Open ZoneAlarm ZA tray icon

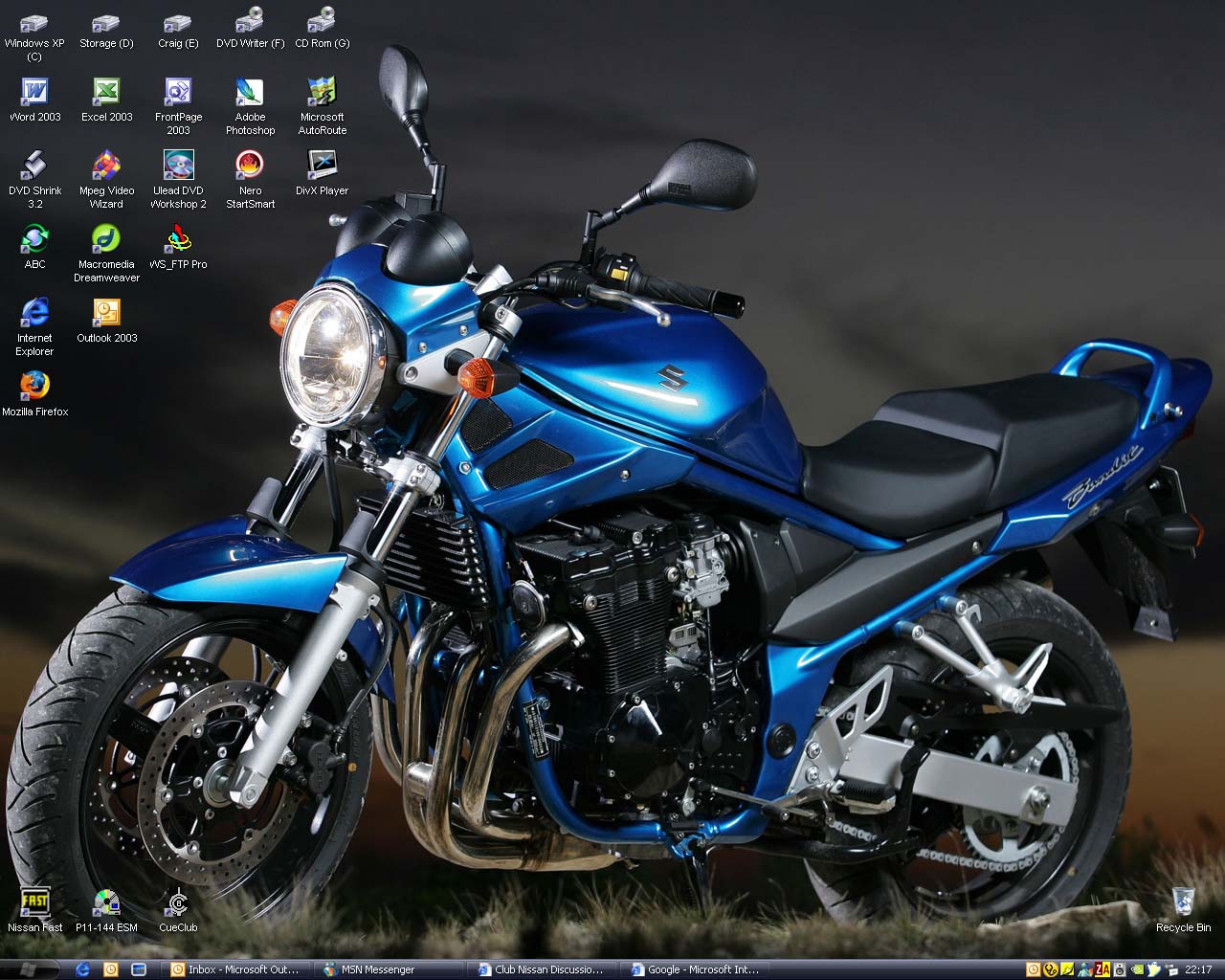[x=1102, y=969]
